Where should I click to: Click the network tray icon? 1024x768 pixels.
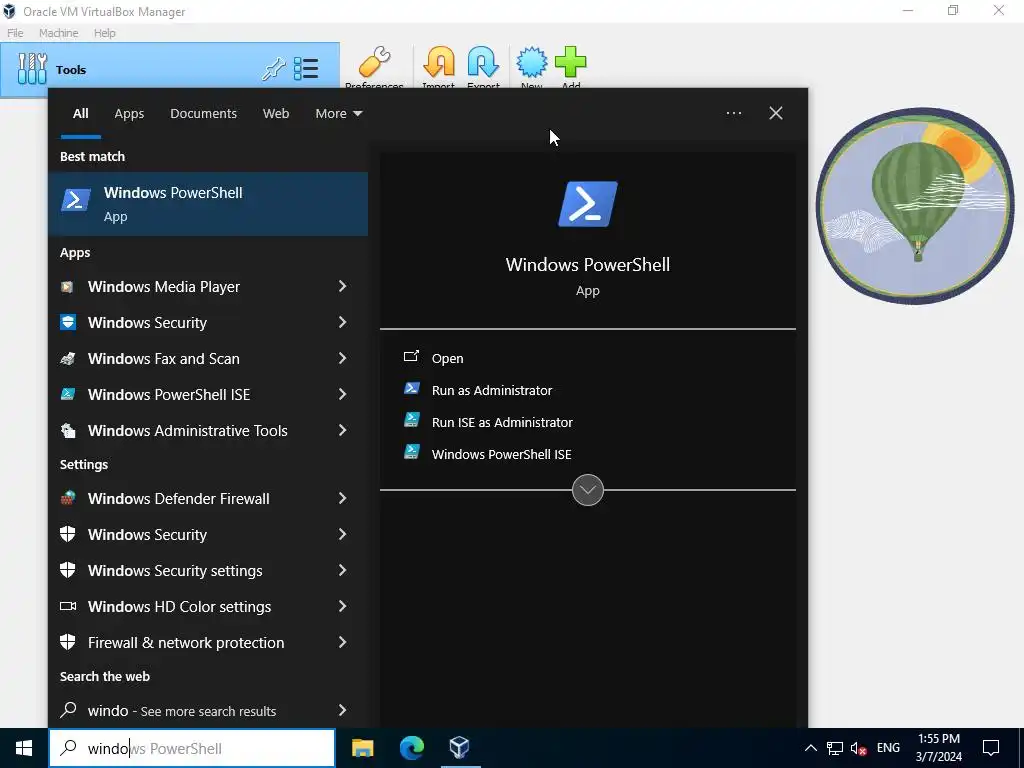835,748
